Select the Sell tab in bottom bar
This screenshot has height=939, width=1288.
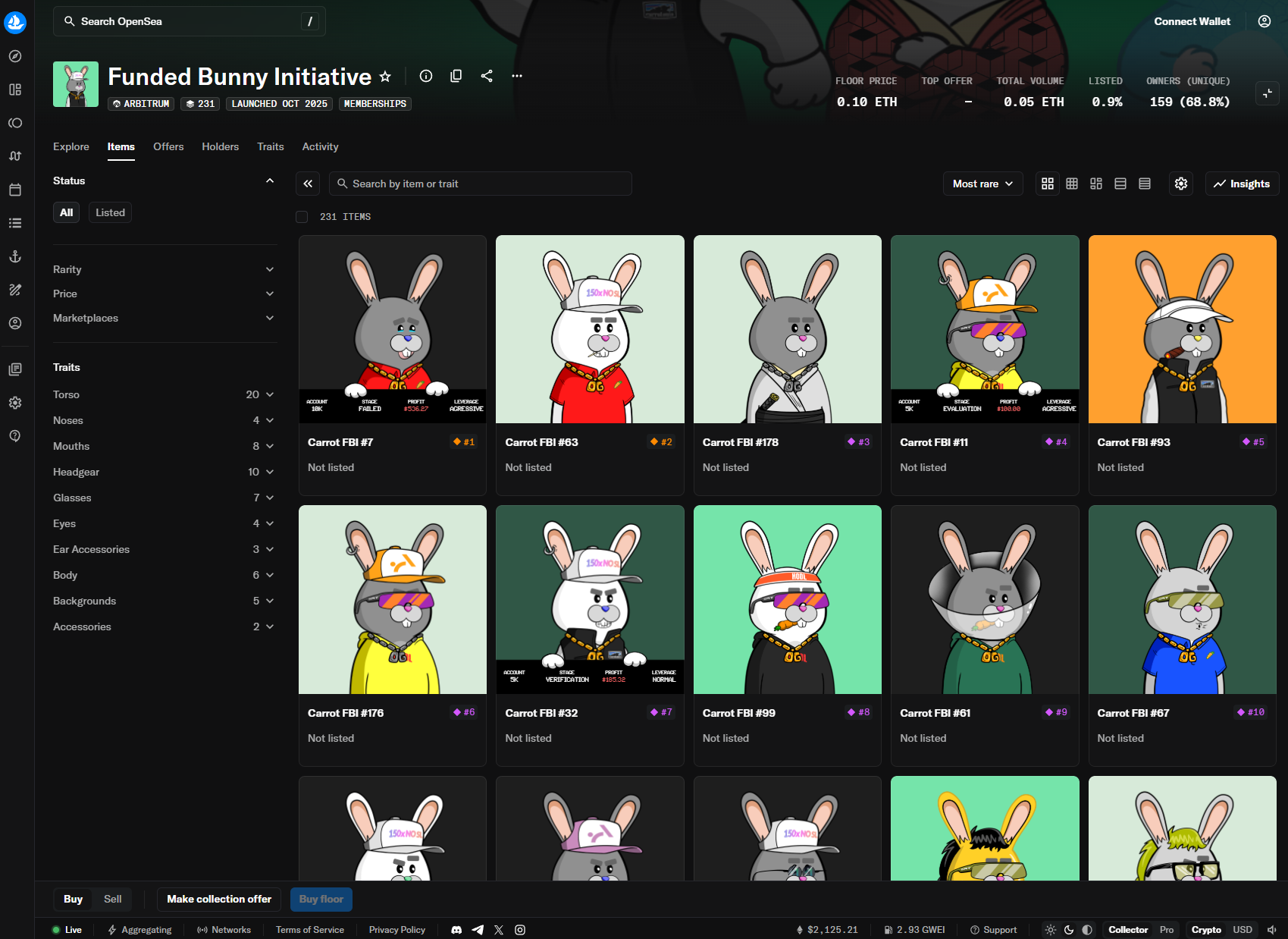click(113, 899)
